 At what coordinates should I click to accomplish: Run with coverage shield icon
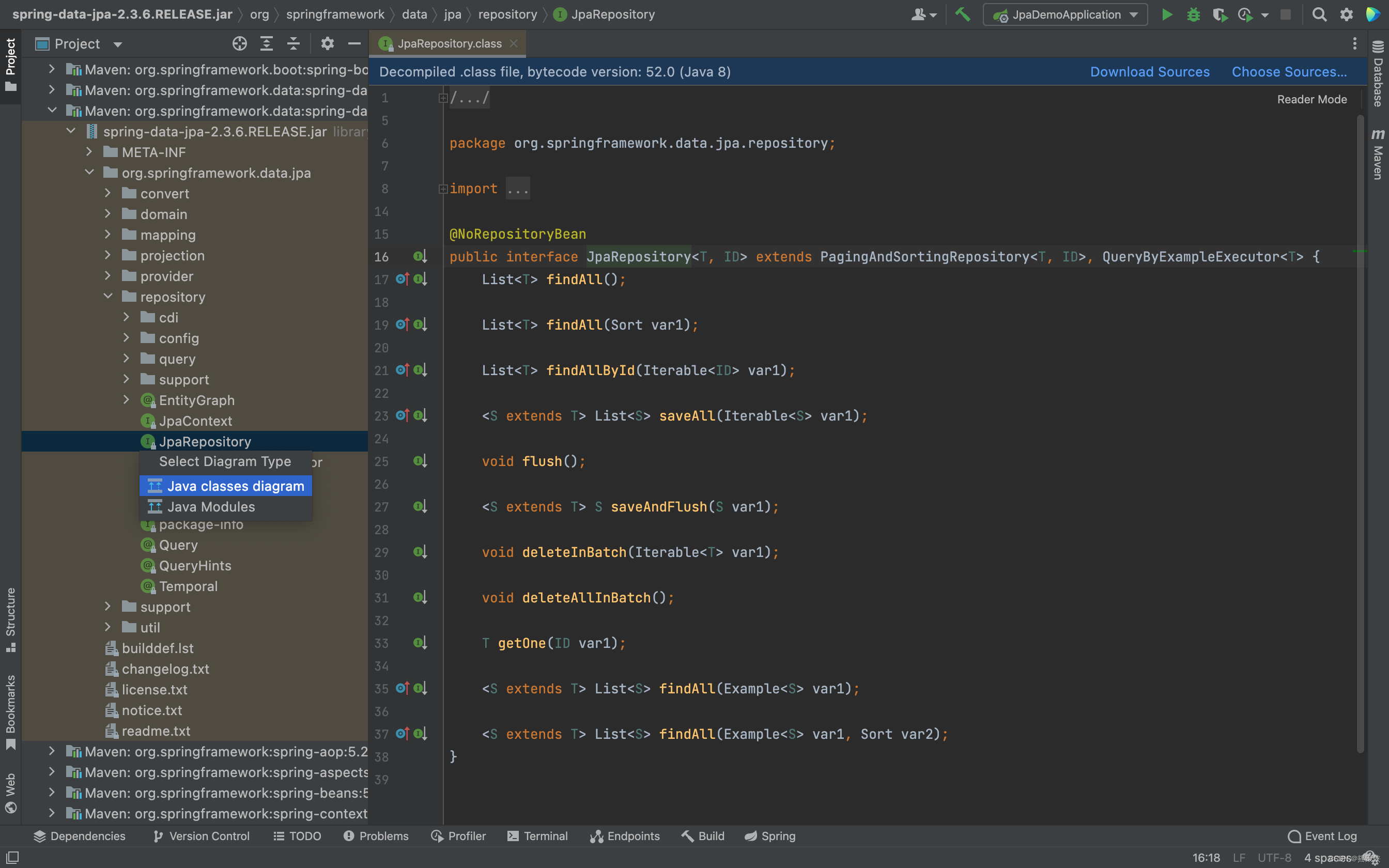click(x=1219, y=14)
